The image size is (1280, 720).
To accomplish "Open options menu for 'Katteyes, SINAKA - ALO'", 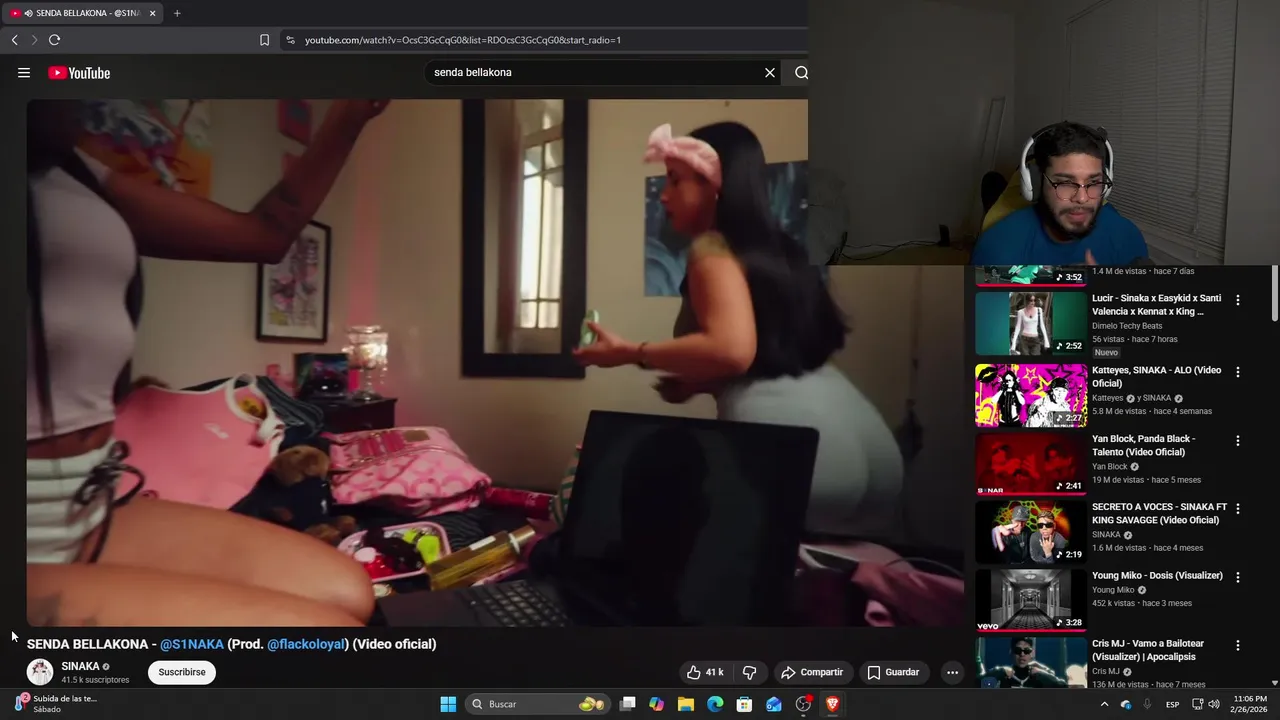I will click(1238, 372).
